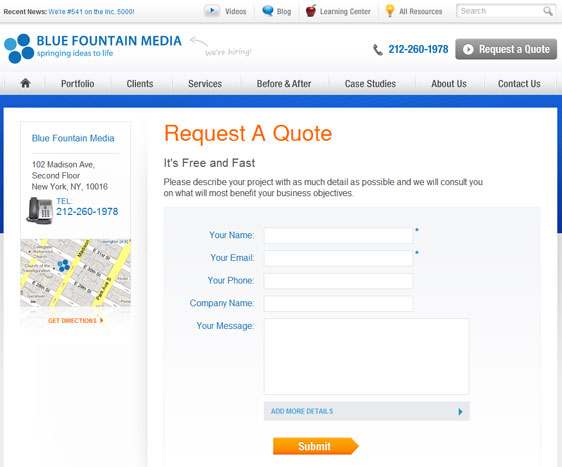
Task: Open the Case Studies menu item
Action: [370, 84]
